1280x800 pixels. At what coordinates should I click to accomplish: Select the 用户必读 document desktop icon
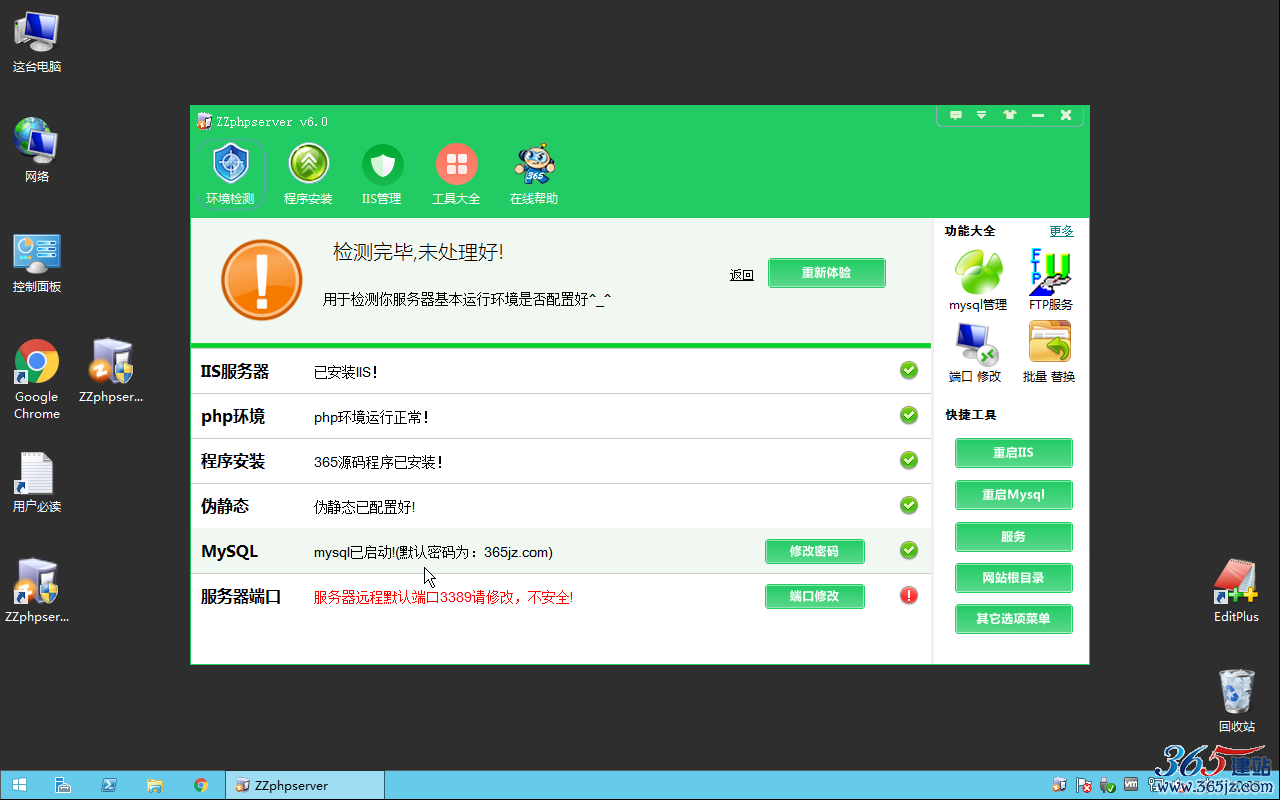pos(37,482)
